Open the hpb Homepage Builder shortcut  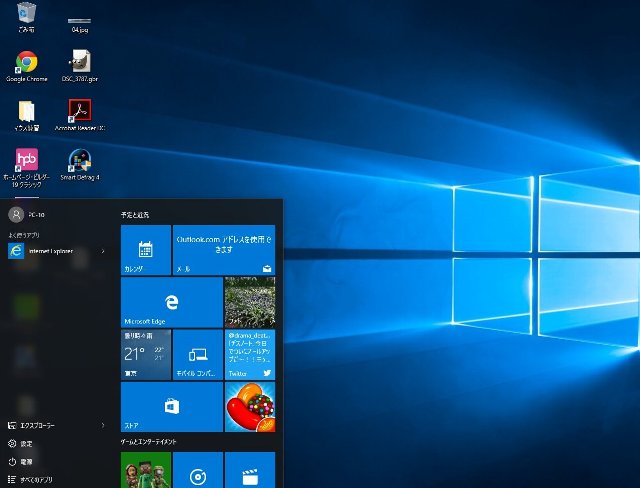[27, 161]
